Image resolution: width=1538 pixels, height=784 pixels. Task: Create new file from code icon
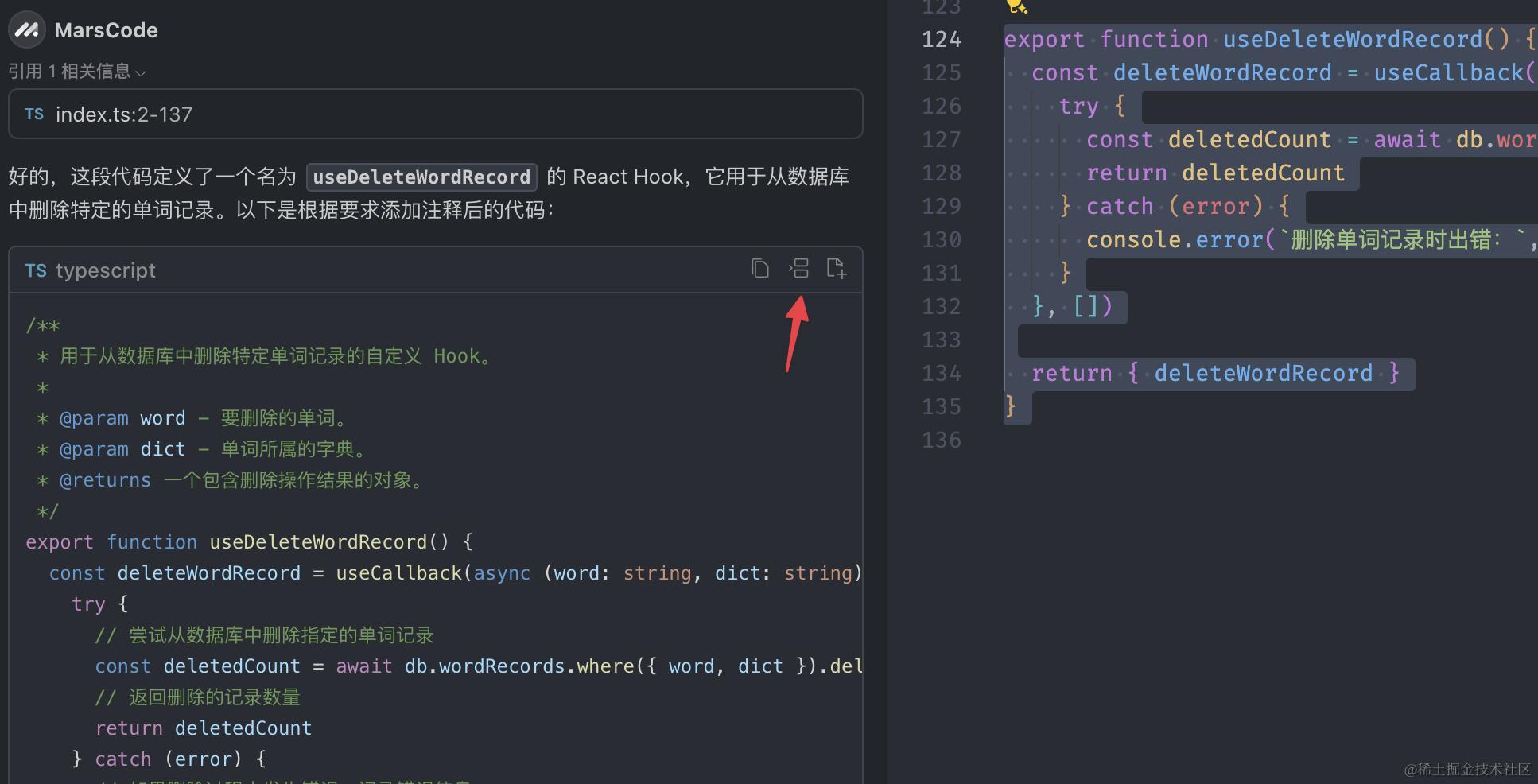coord(836,269)
